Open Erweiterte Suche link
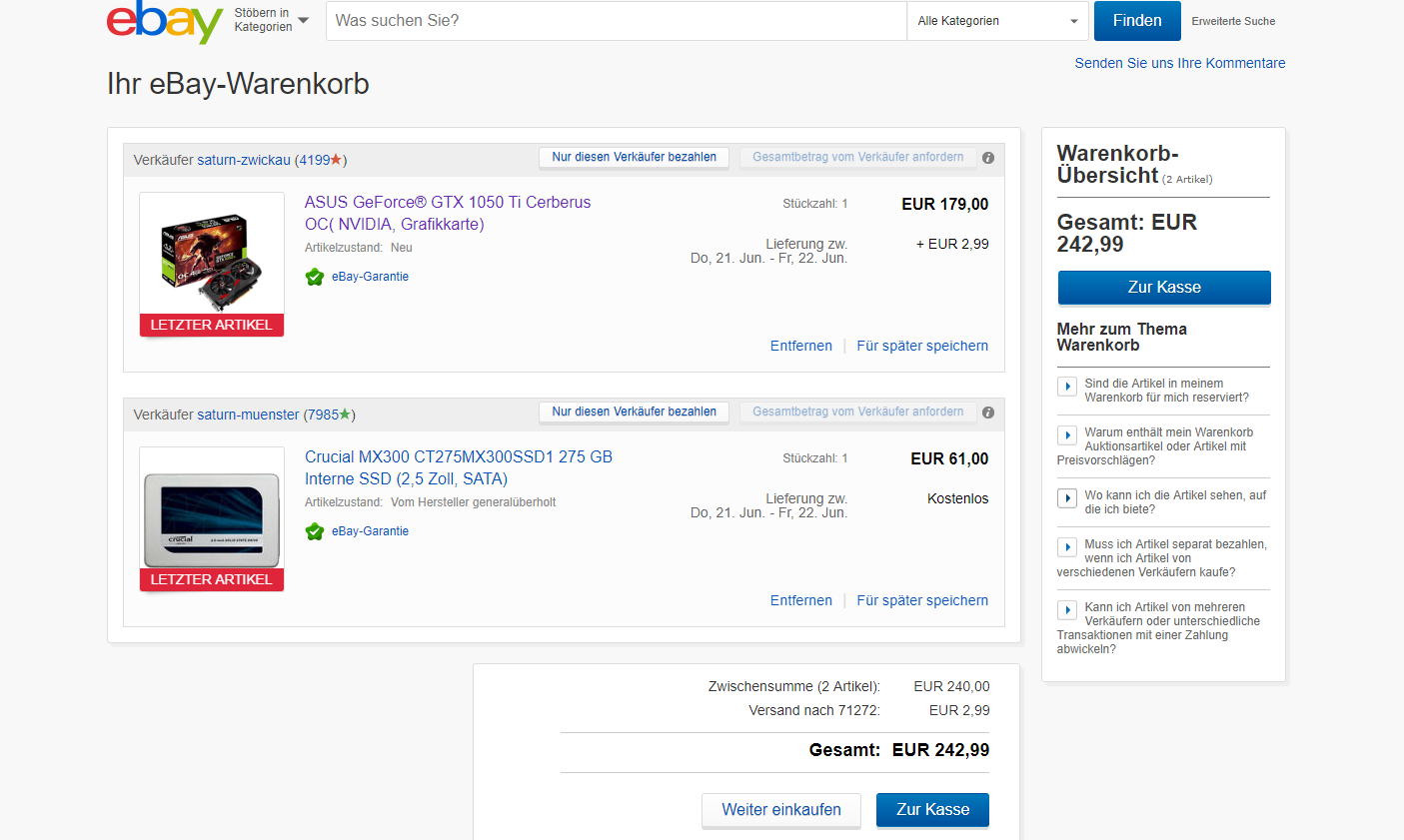The height and width of the screenshot is (840, 1404). [1233, 21]
